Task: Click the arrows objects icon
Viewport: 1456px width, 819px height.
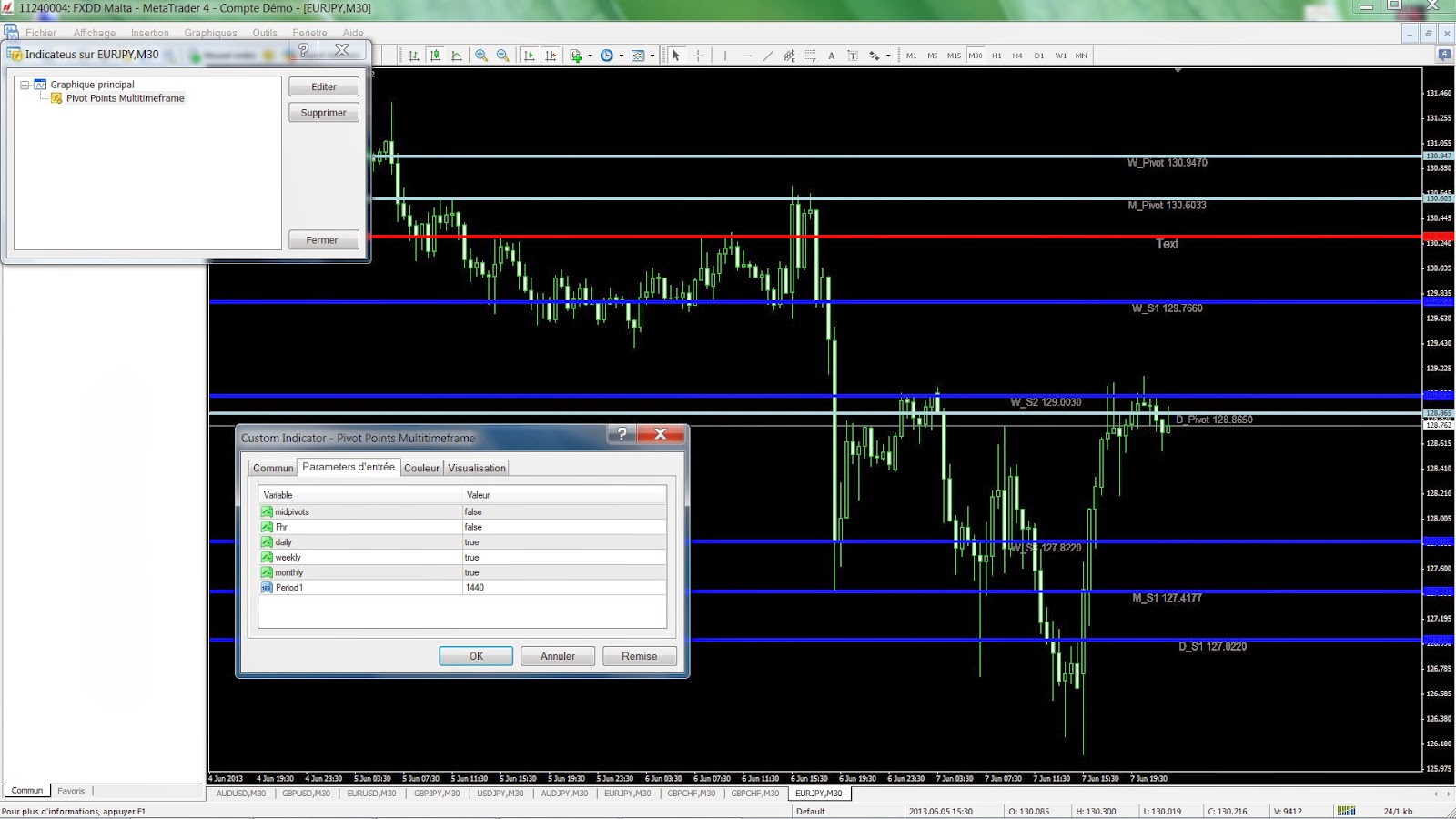Action: (875, 56)
